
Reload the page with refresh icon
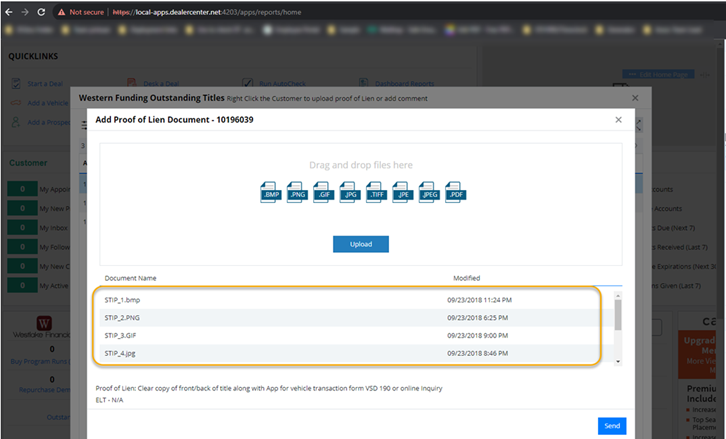pos(41,12)
